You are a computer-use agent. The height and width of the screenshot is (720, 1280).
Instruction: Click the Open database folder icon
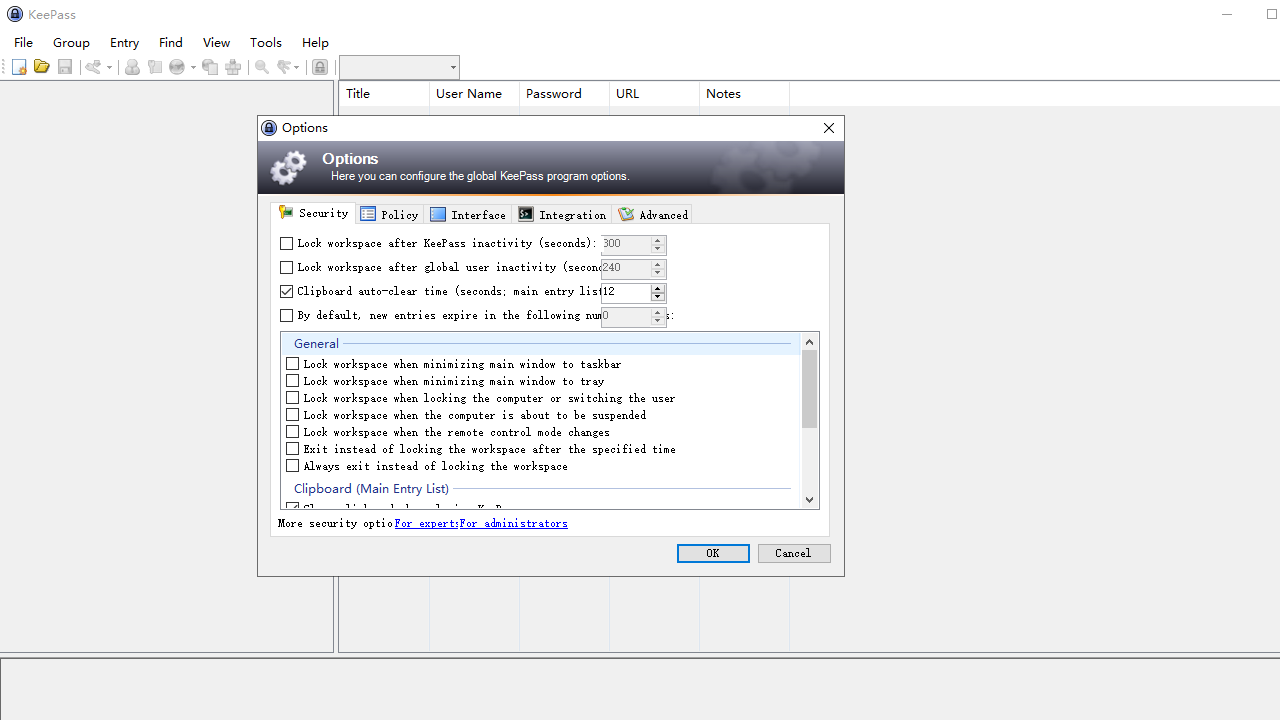[x=41, y=67]
